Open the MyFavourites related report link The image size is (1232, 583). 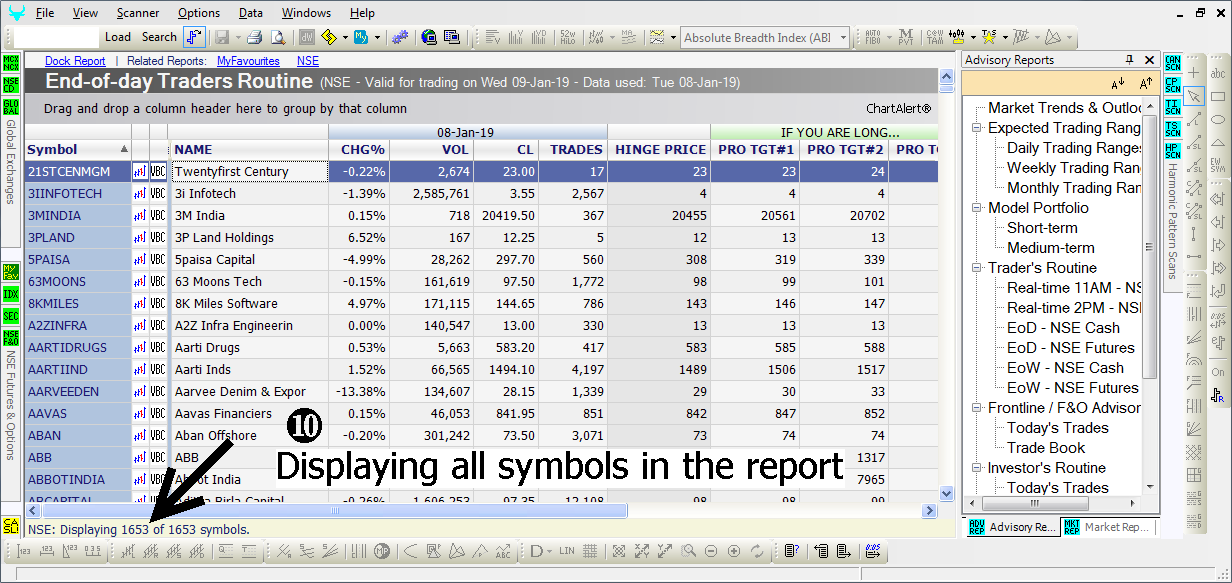tap(248, 61)
